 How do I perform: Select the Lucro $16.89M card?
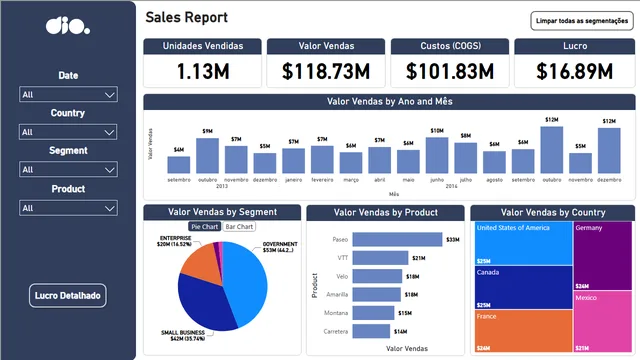(x=575, y=63)
